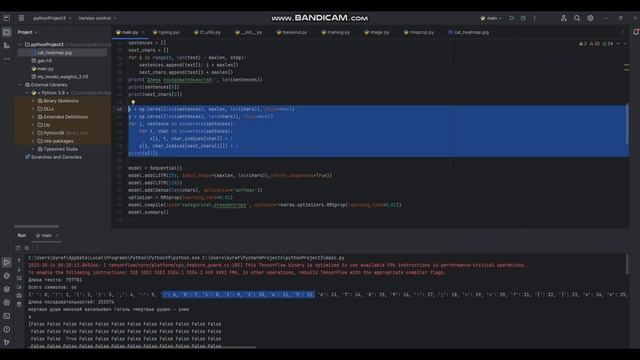The height and width of the screenshot is (360, 640).
Task: Click the project tree horizontal scrollbar
Action: click(x=36, y=226)
